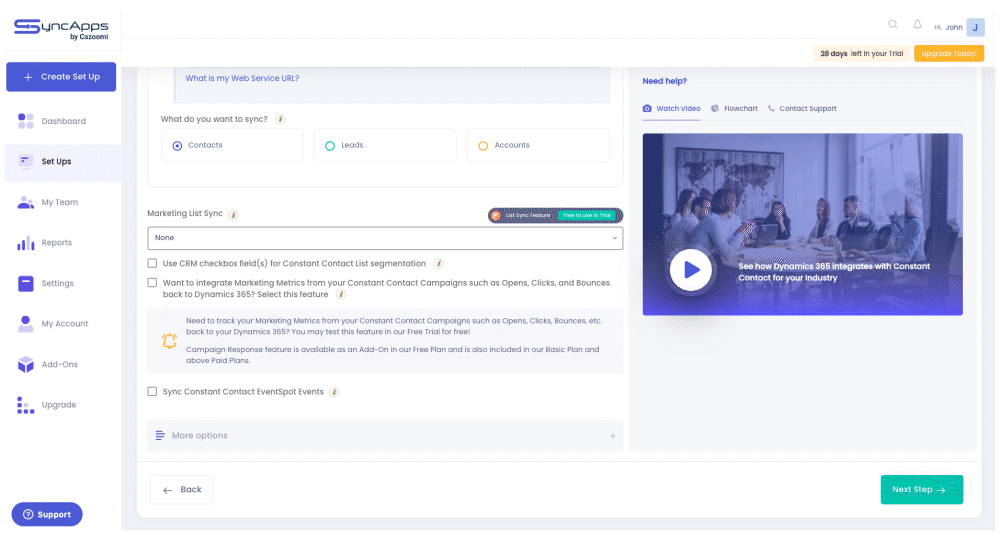Click the Flowchart tab icon
Viewport: 1000px width, 542px height.
click(715, 108)
